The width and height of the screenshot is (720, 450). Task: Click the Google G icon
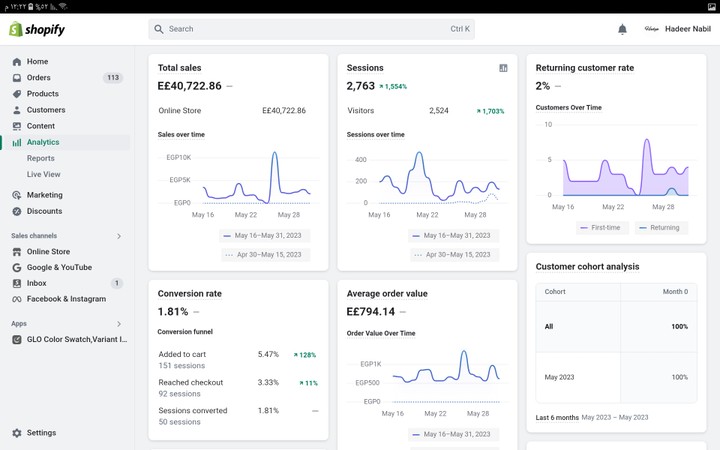point(17,267)
